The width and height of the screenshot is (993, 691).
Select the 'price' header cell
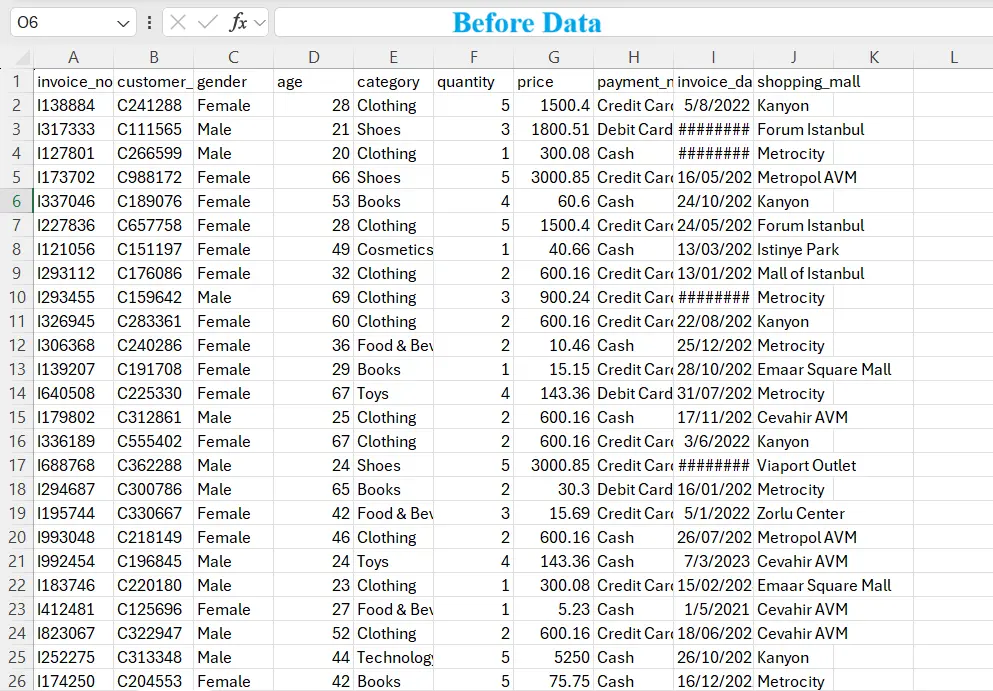point(553,82)
